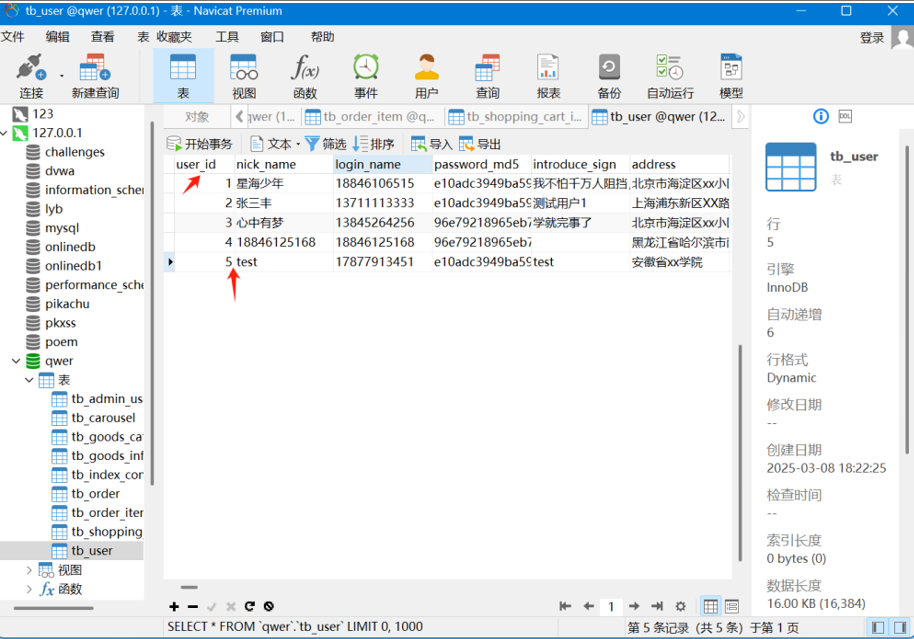Screen dimensions: 914x639
Task: Switch to the tb_order_item tab
Action: tap(368, 117)
